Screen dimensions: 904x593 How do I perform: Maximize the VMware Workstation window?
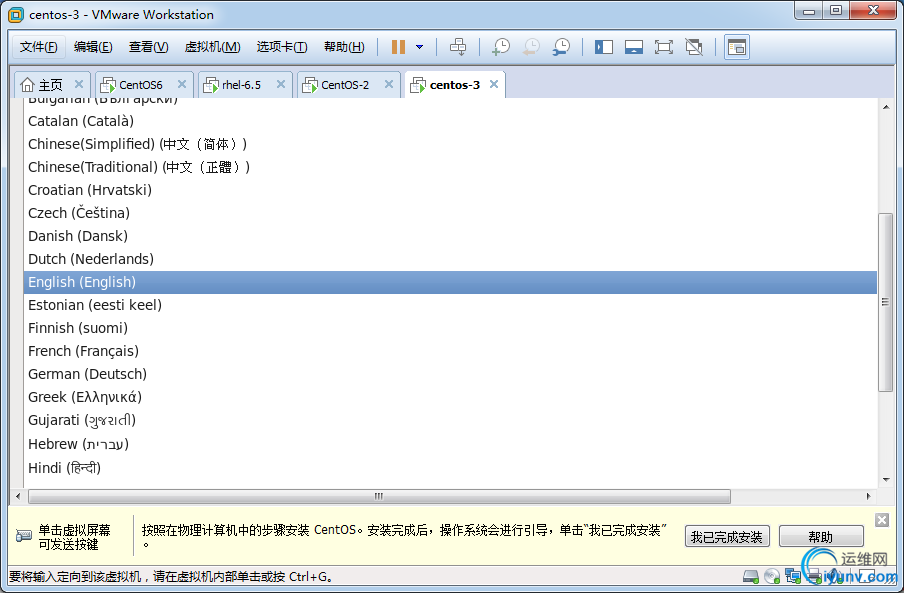click(x=835, y=11)
